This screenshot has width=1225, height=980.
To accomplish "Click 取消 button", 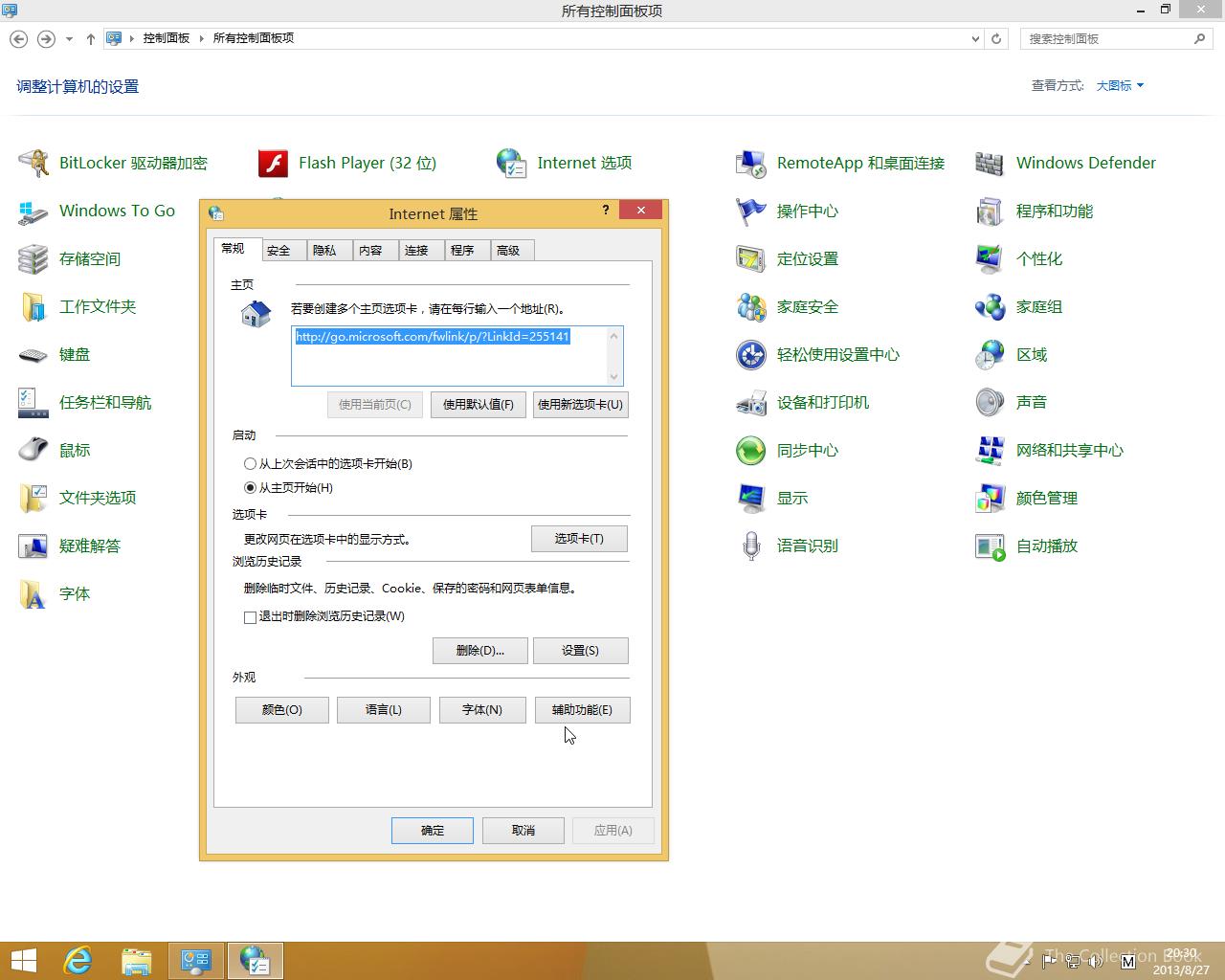I will tap(523, 831).
